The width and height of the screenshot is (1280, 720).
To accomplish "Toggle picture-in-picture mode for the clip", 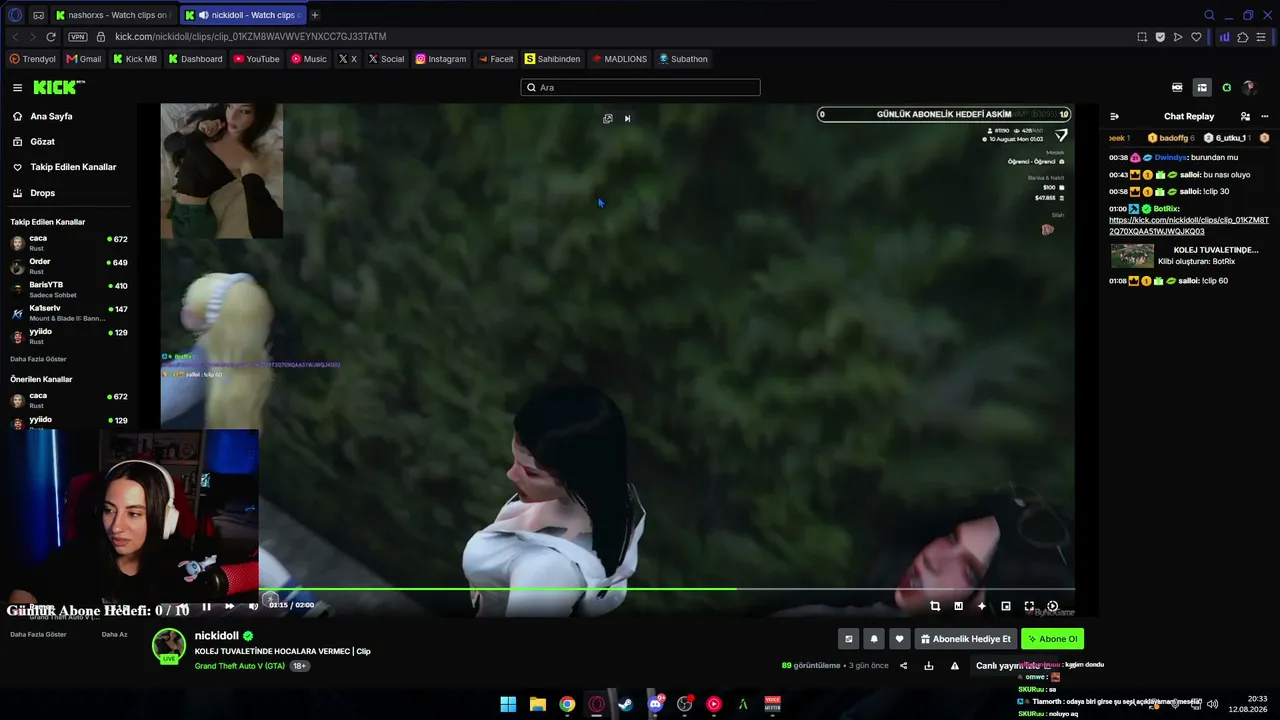I will point(1006,606).
